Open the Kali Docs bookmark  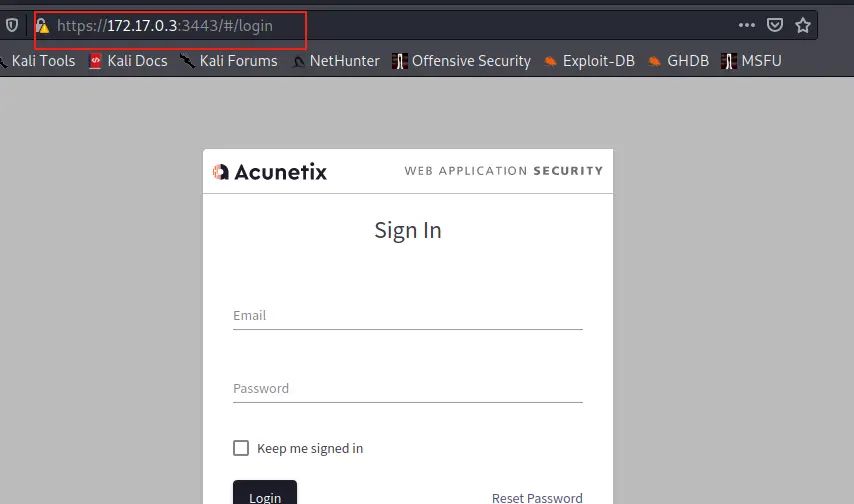[129, 60]
